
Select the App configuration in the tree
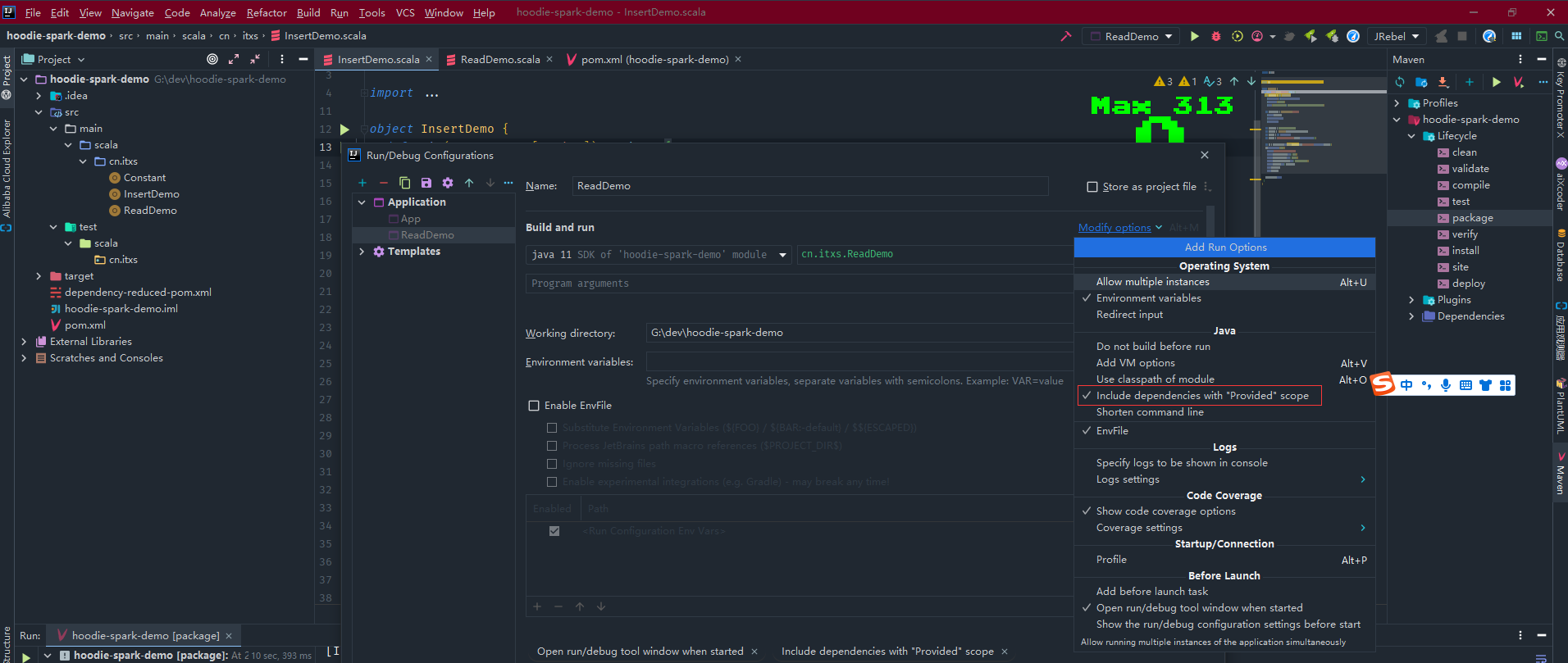pos(410,219)
